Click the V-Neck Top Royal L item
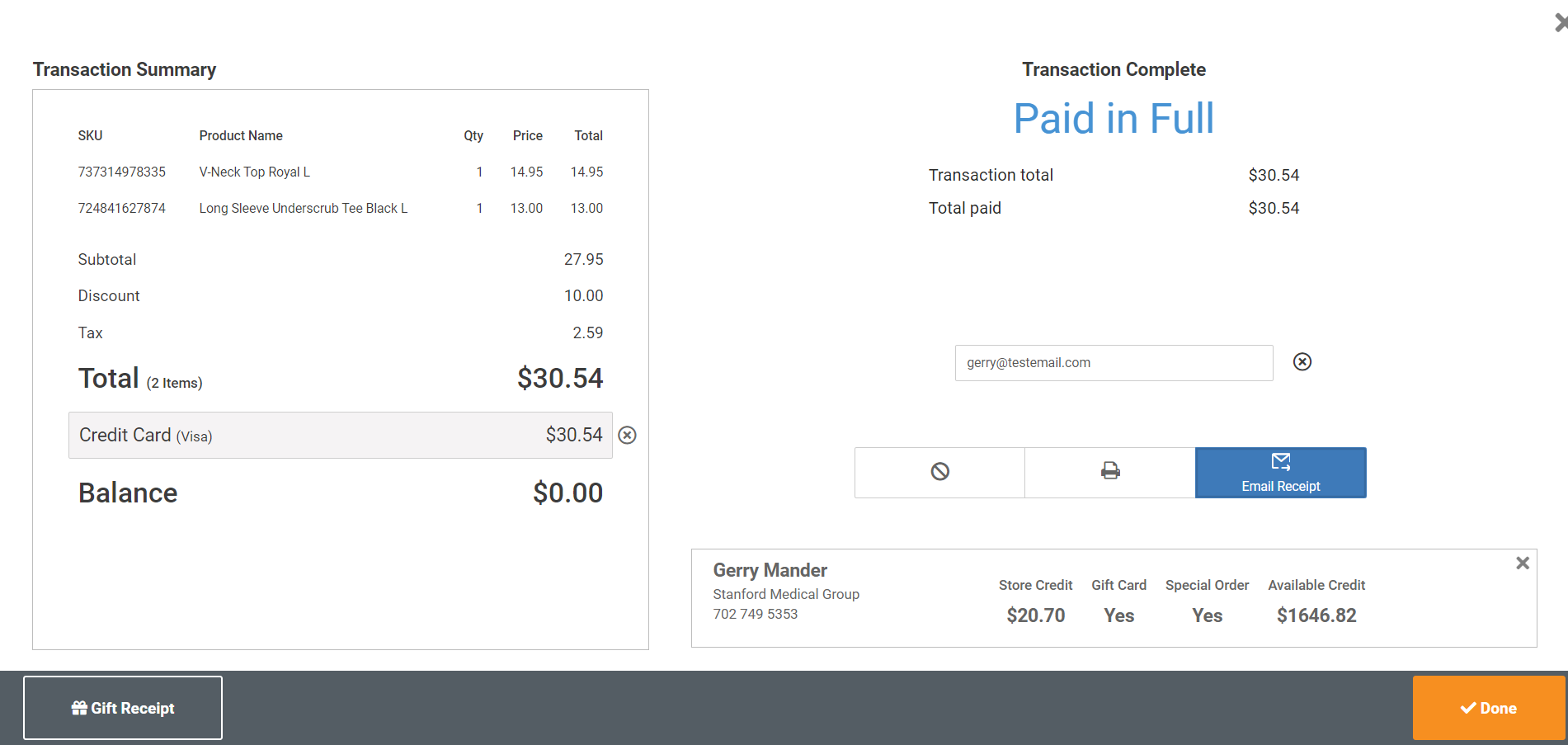 (x=255, y=172)
